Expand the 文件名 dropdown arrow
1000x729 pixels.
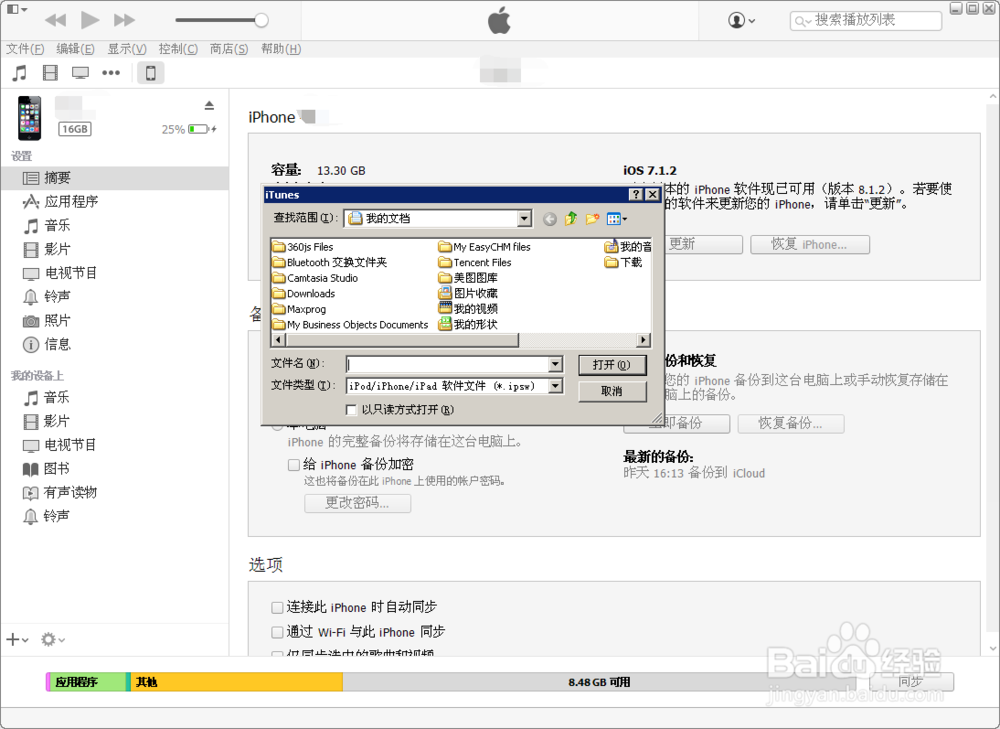pos(555,364)
